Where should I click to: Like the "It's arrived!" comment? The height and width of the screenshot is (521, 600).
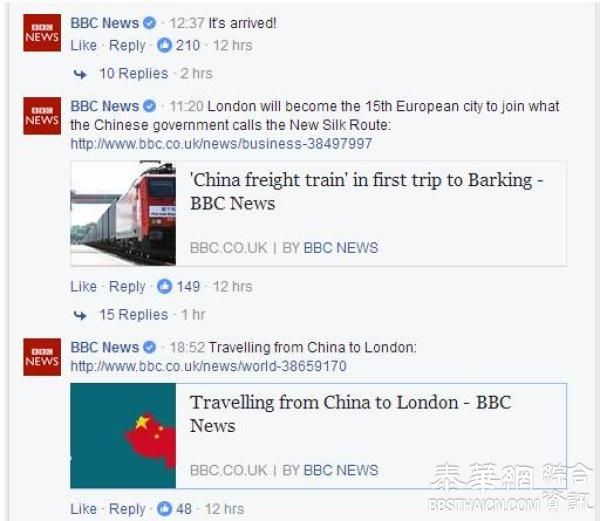tap(83, 45)
